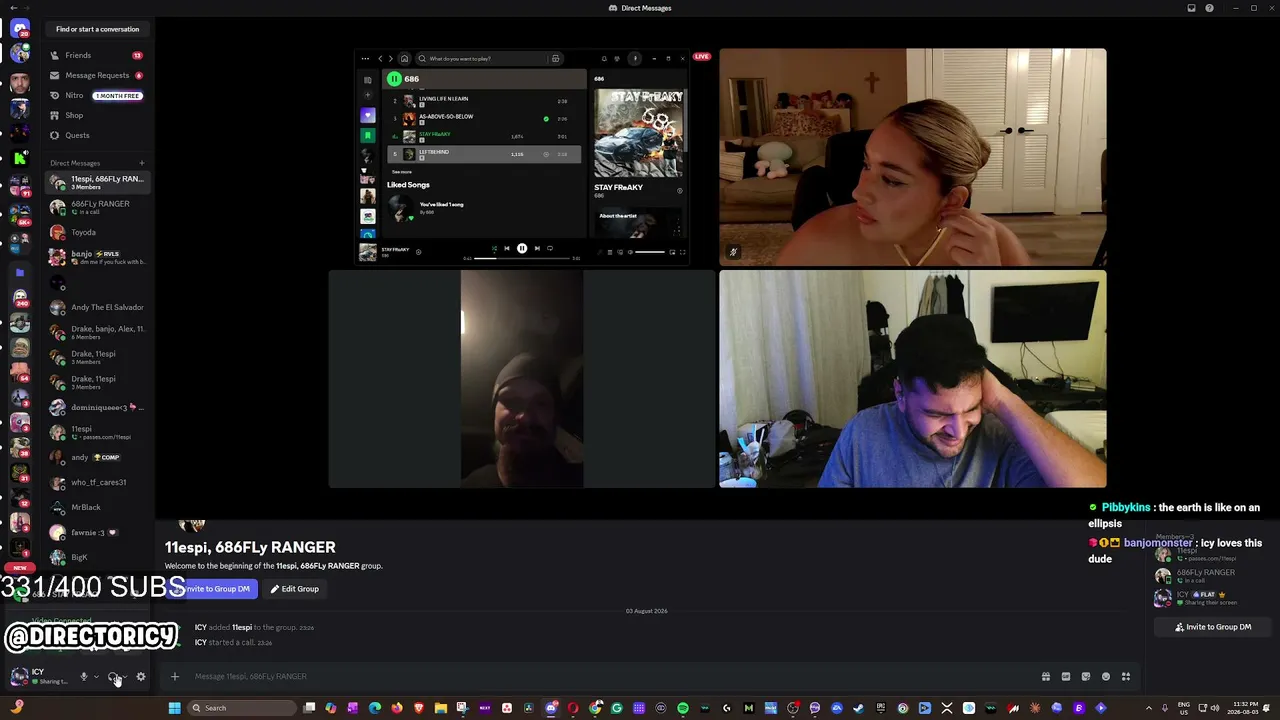The image size is (1280, 720).
Task: Open the BigK direct message
Action: (96, 557)
